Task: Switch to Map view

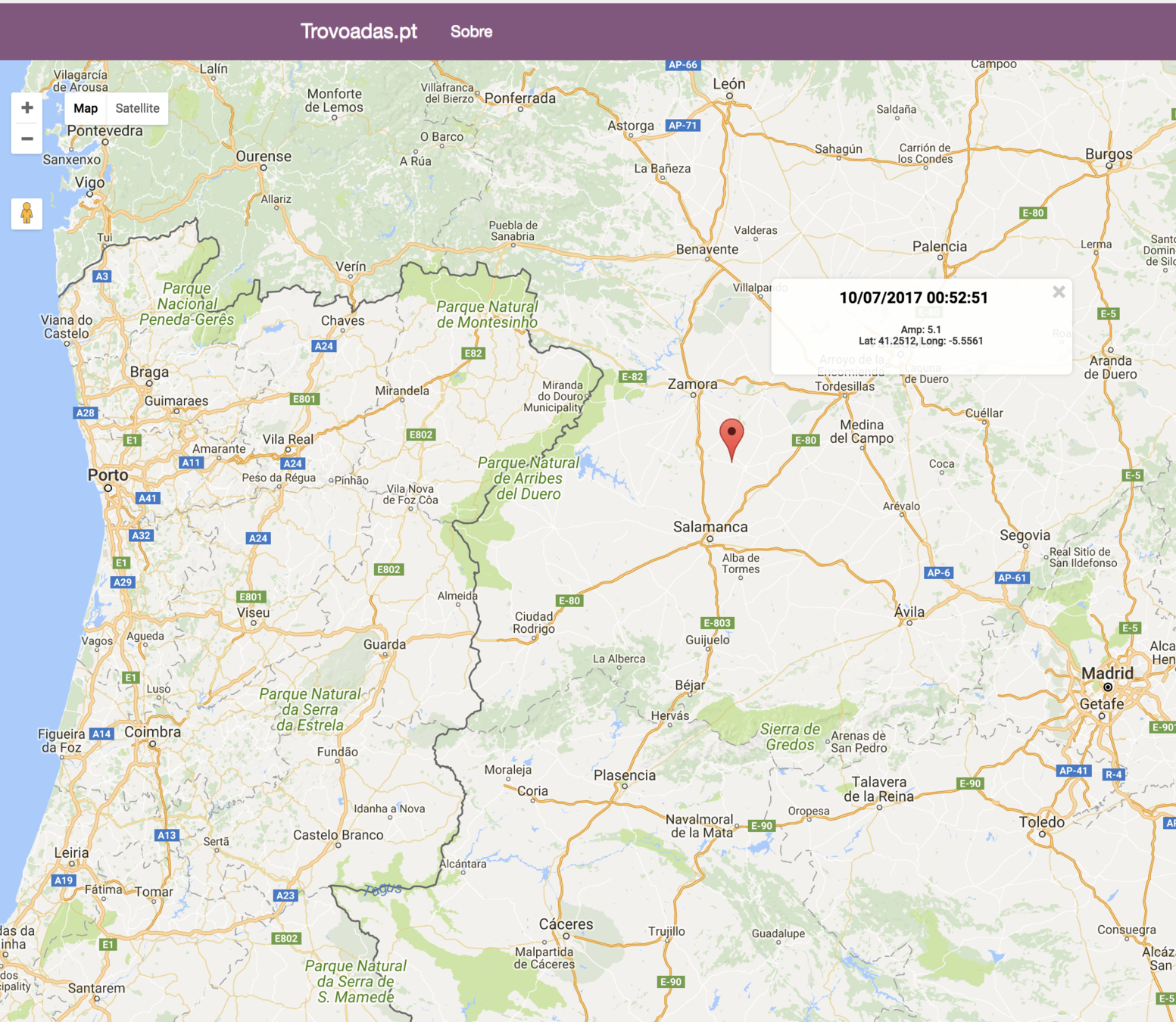Action: pos(86,108)
